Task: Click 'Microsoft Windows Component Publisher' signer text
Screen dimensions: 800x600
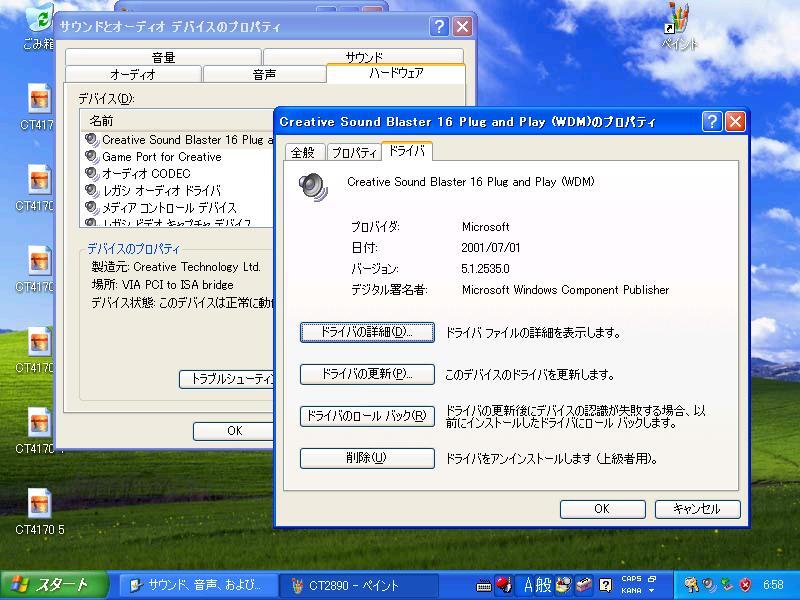Action: 565,290
